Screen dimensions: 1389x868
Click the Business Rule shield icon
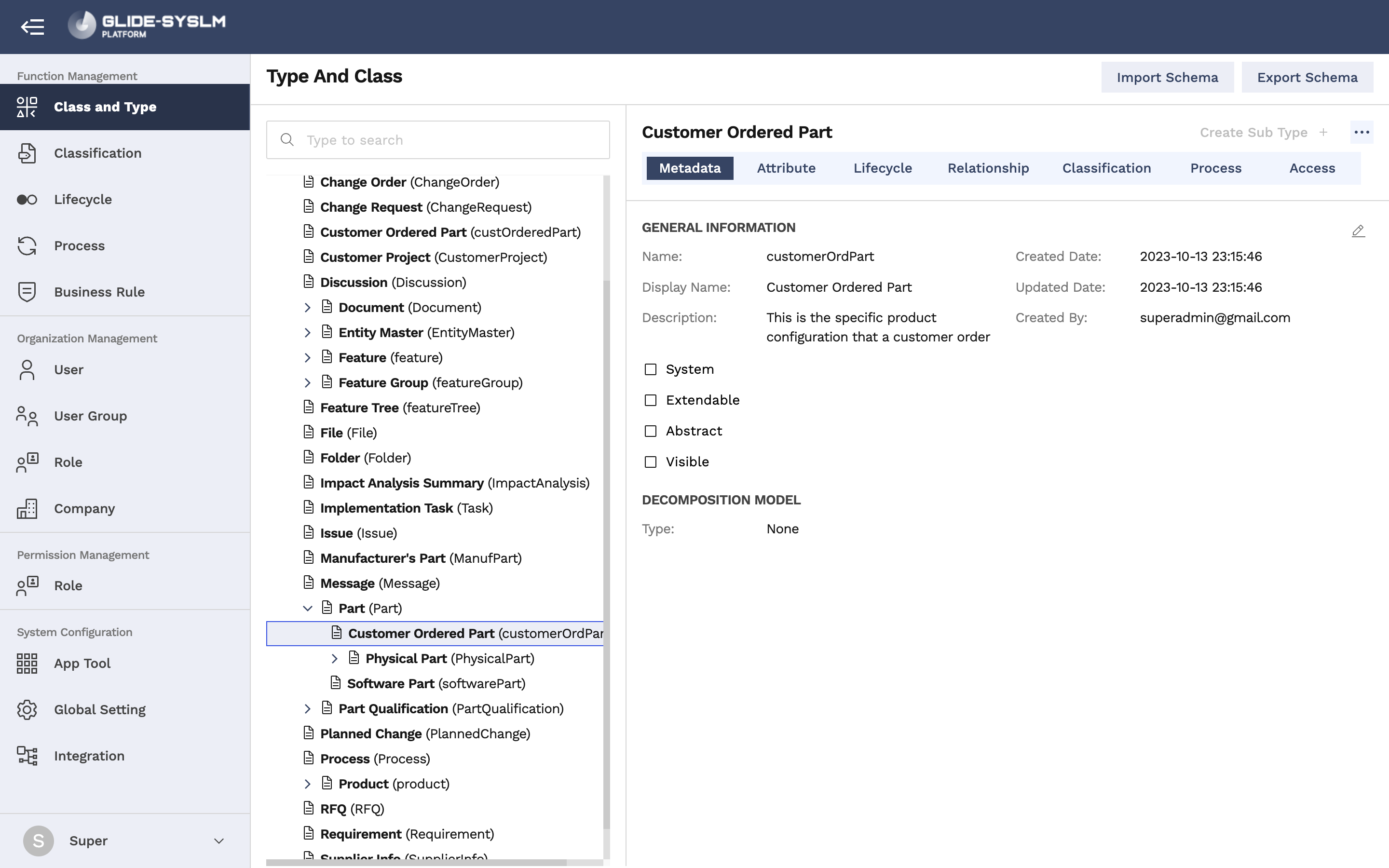(x=27, y=292)
